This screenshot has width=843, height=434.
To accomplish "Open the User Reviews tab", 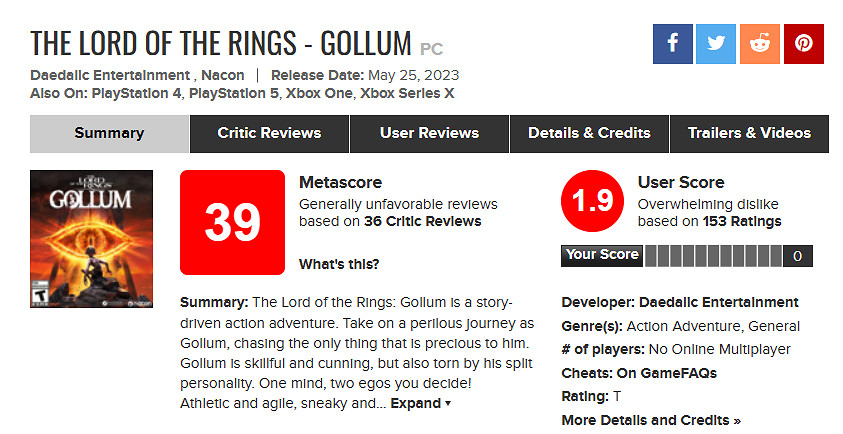I will click(x=429, y=133).
